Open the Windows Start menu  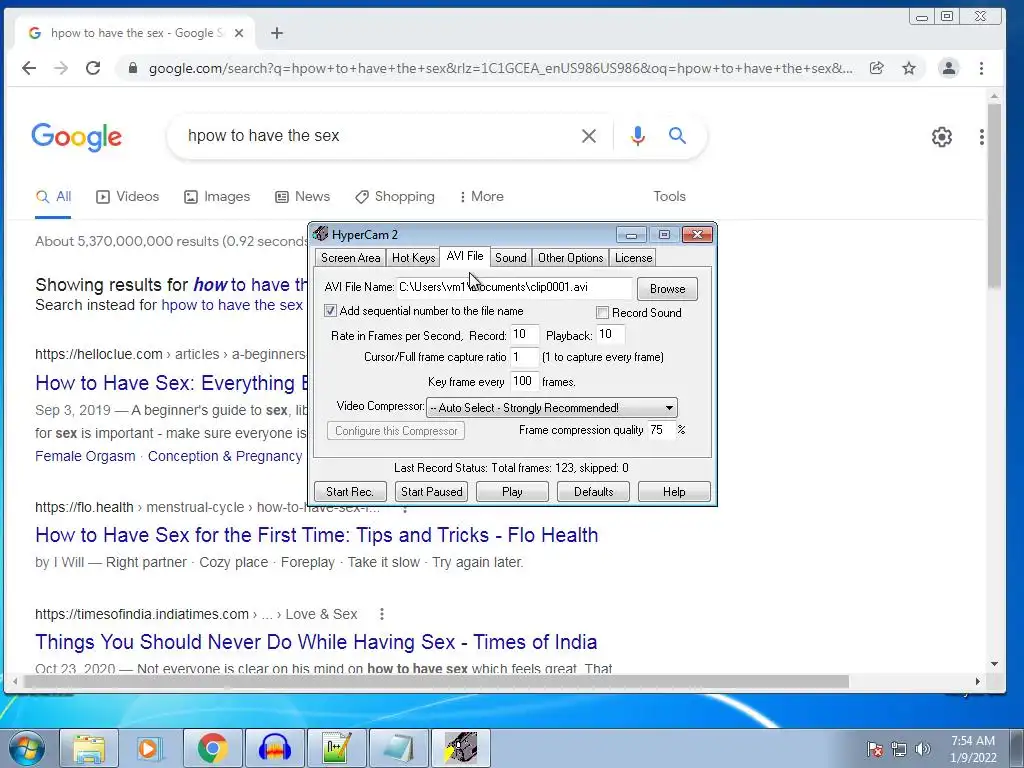pos(26,748)
